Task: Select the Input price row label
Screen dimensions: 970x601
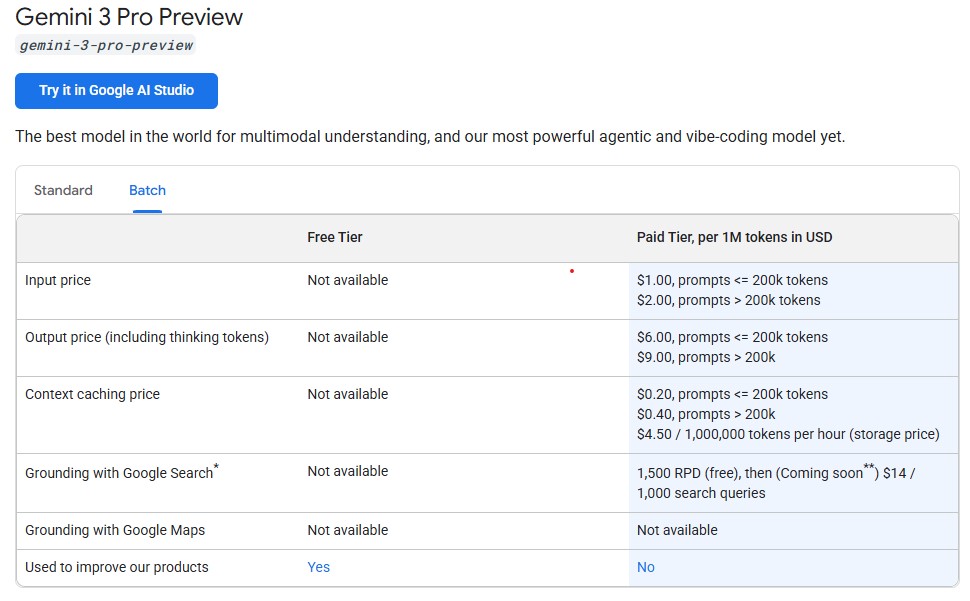Action: 58,280
